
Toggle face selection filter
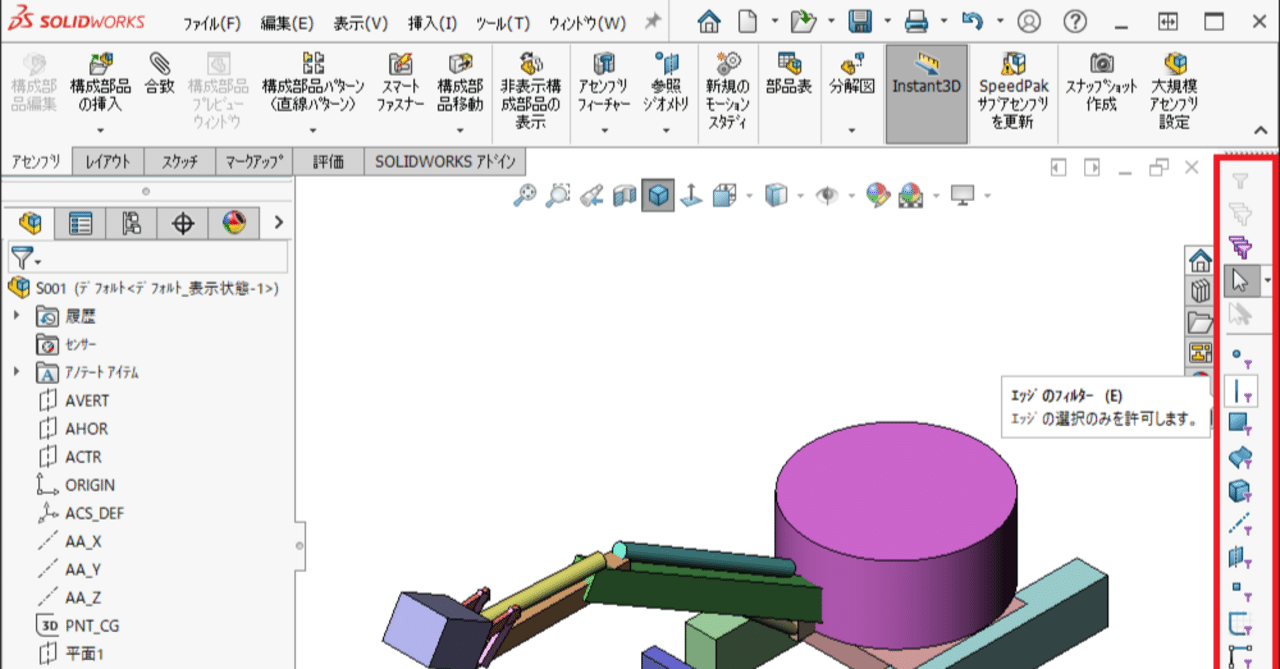(x=1240, y=423)
